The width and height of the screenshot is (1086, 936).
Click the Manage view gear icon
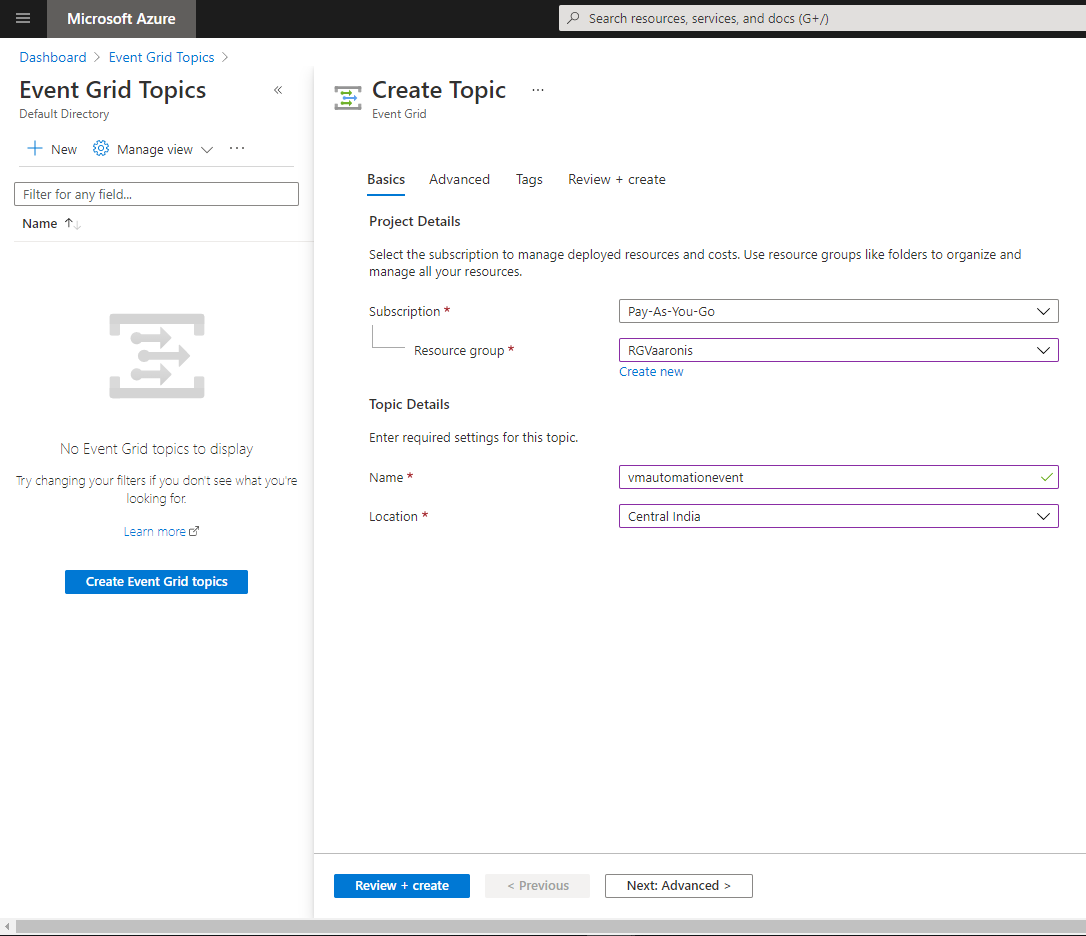coord(101,148)
